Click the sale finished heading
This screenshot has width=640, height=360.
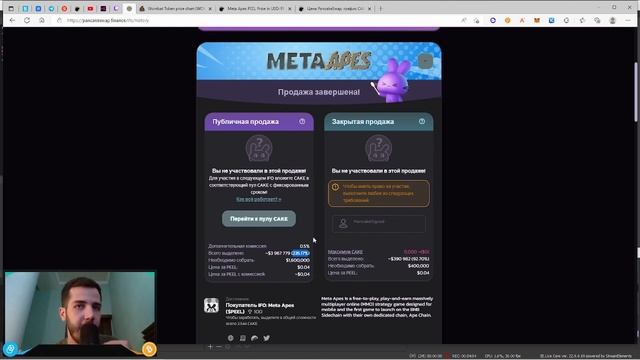pos(319,92)
